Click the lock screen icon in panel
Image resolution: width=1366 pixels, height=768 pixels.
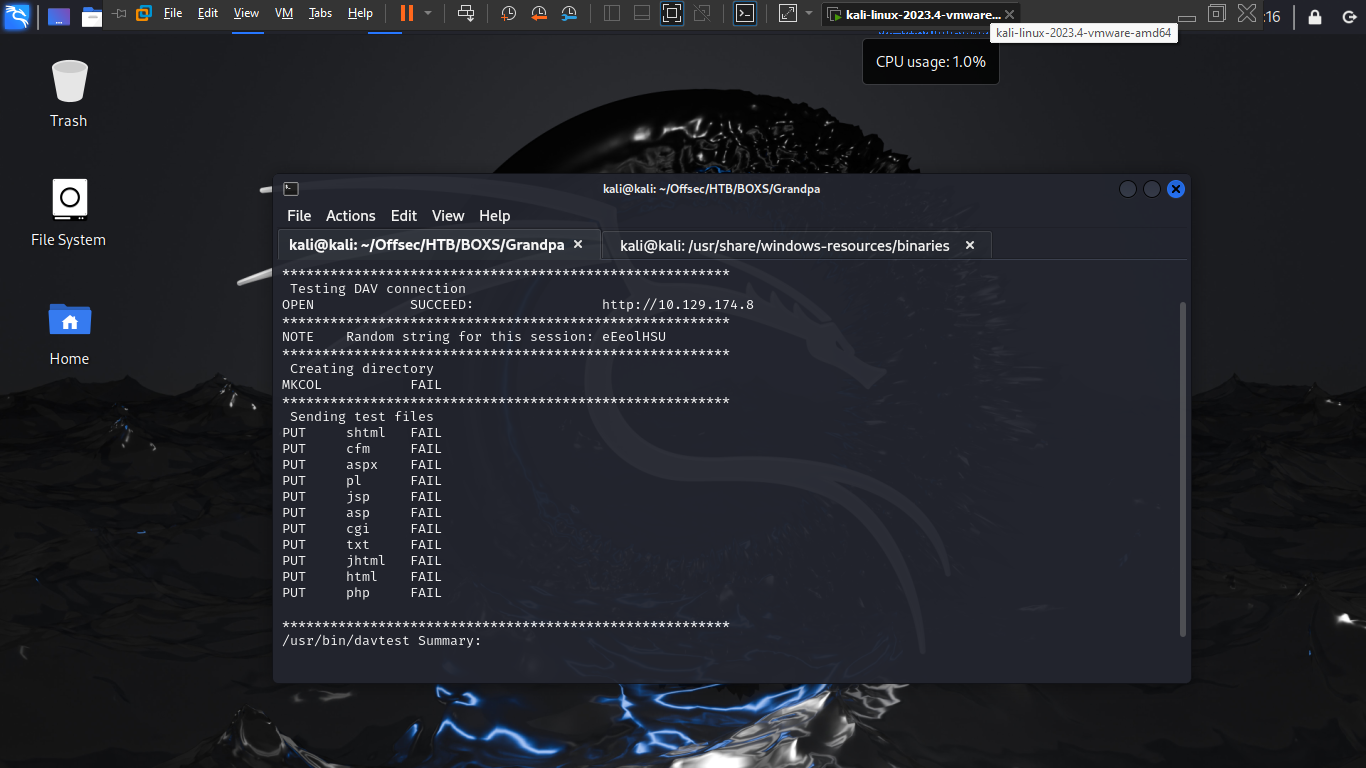point(1314,16)
